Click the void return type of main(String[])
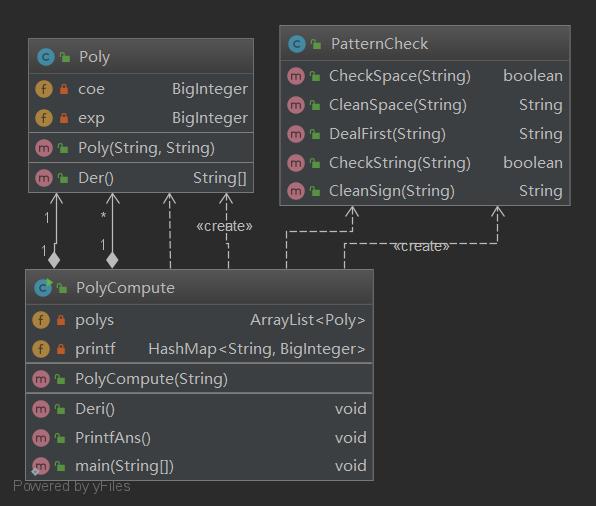This screenshot has height=506, width=596. (x=351, y=466)
